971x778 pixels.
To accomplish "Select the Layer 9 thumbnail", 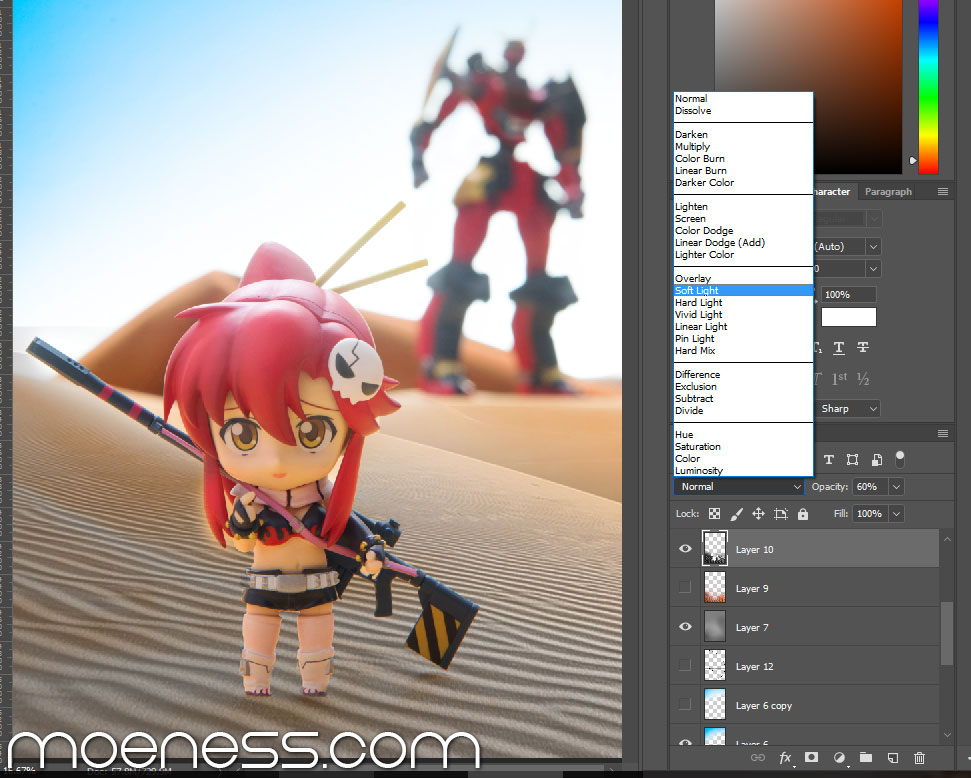I will click(715, 587).
